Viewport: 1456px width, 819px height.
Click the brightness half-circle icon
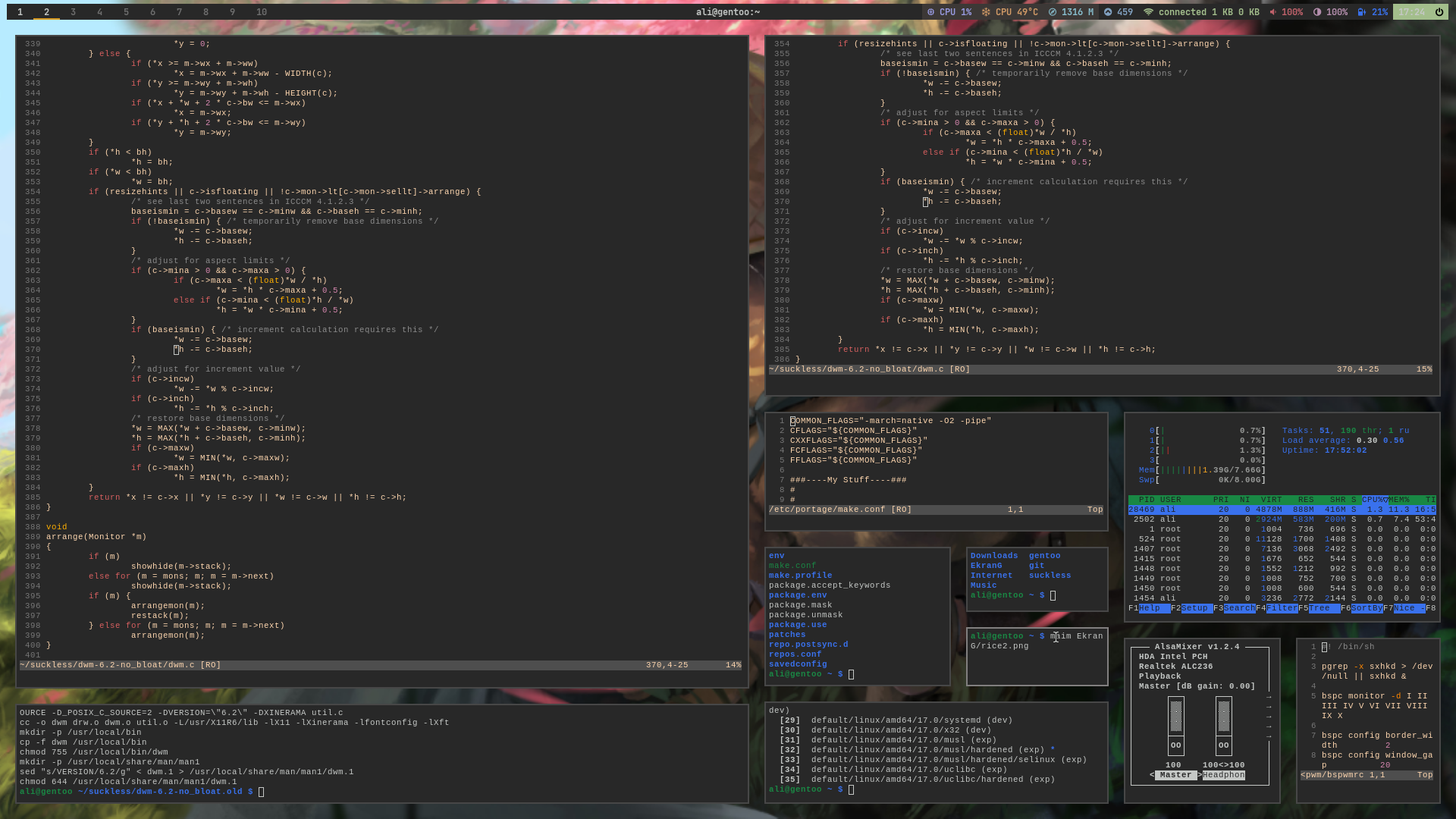(1317, 12)
